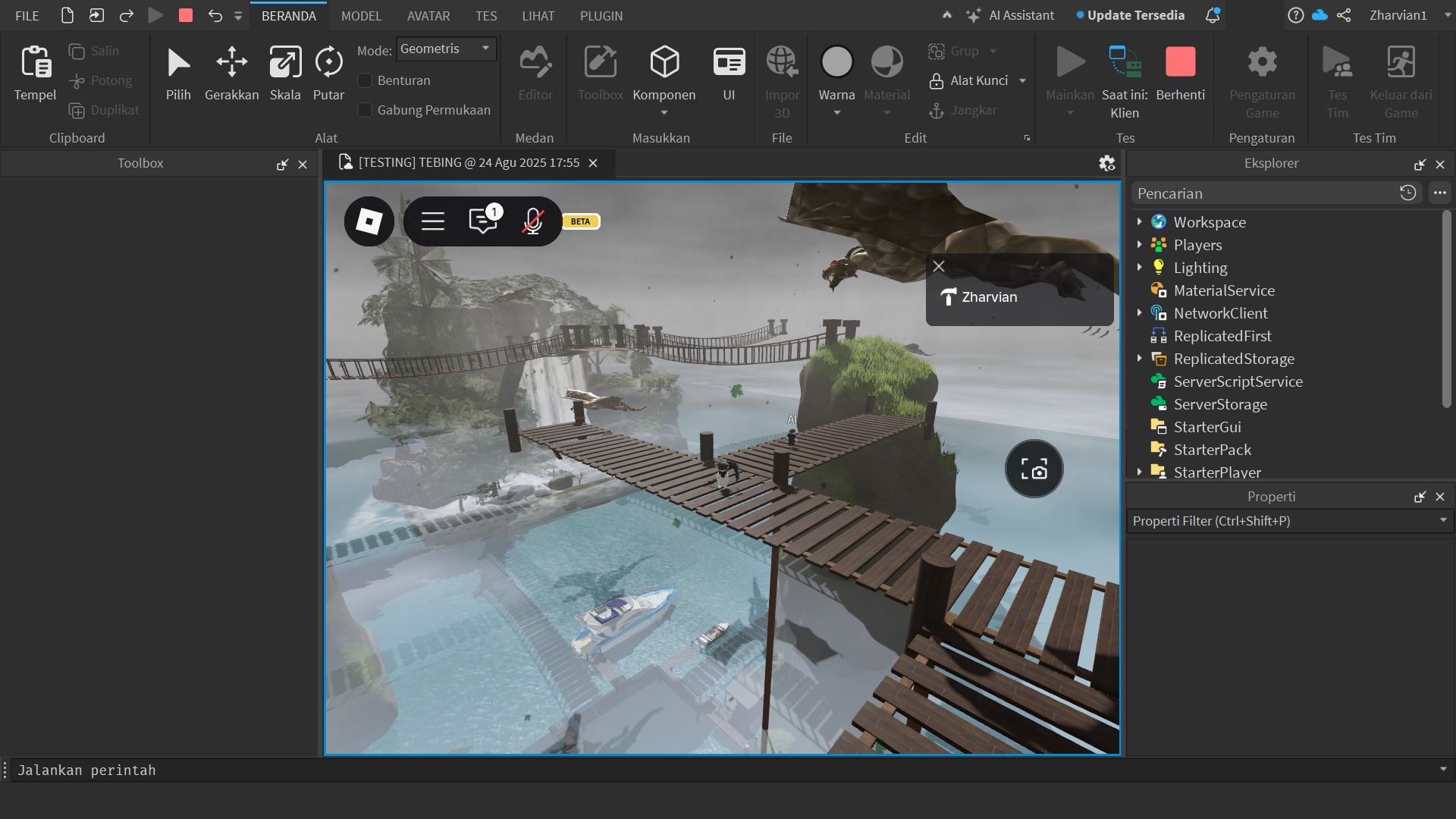Enable the Benturan checkbox
The width and height of the screenshot is (1456, 819).
click(365, 80)
